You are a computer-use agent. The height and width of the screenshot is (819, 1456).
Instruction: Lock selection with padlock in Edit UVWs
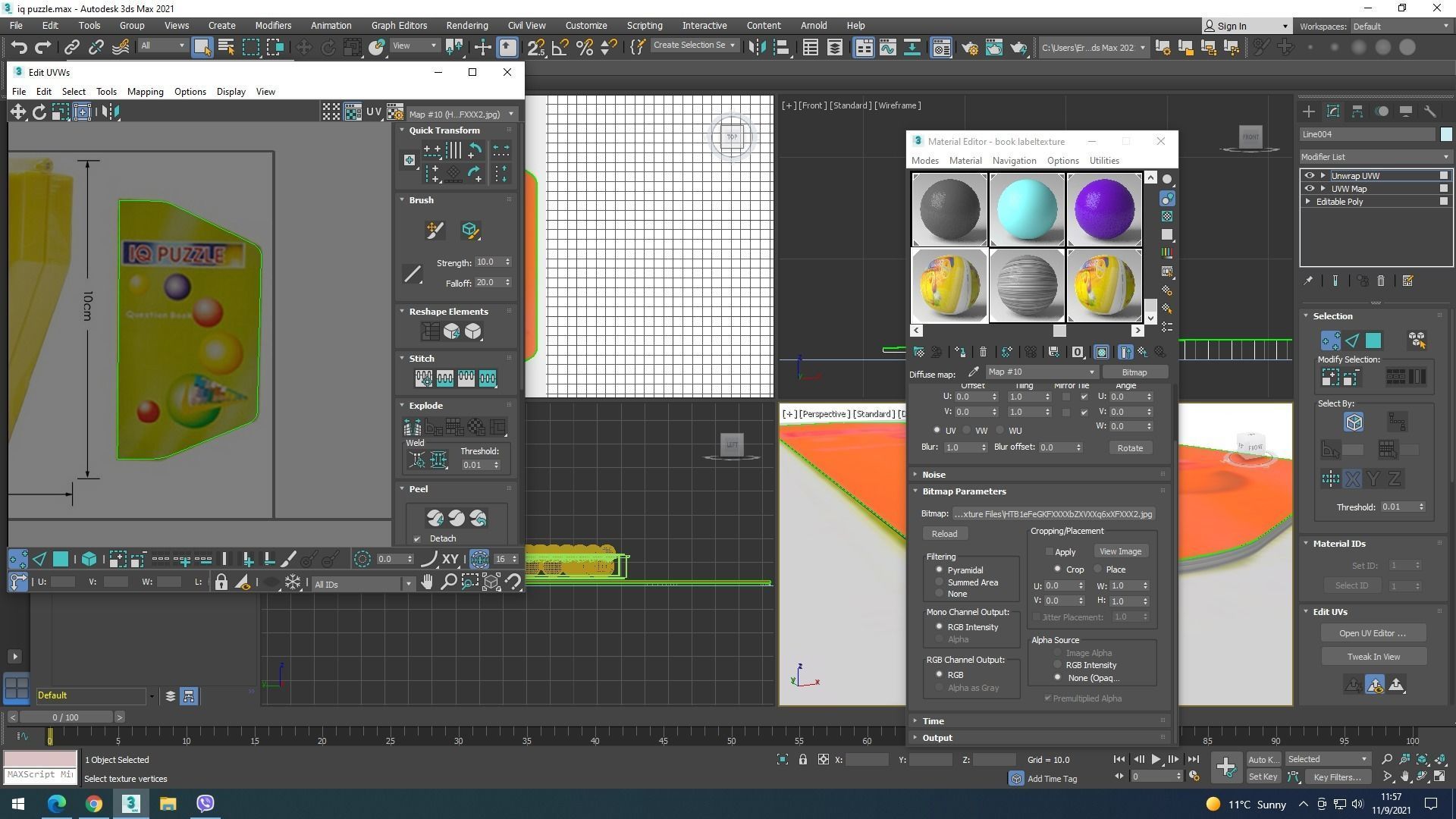tap(221, 582)
